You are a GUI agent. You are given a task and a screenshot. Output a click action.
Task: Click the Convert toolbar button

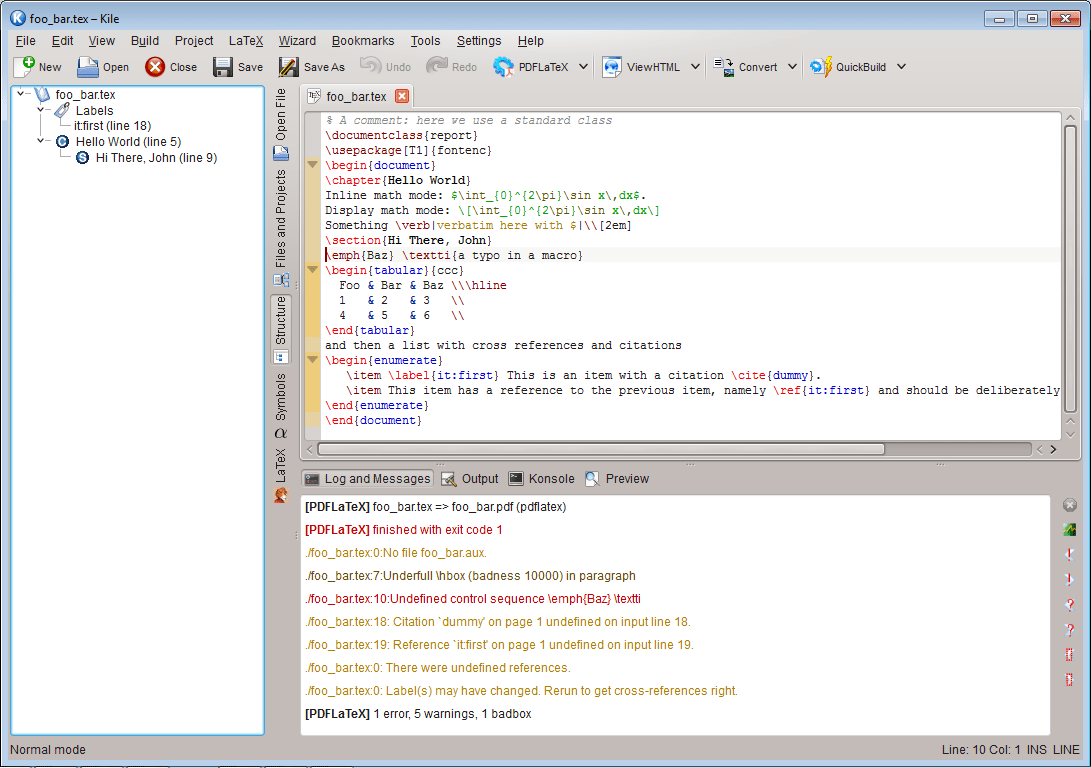pyautogui.click(x=746, y=67)
